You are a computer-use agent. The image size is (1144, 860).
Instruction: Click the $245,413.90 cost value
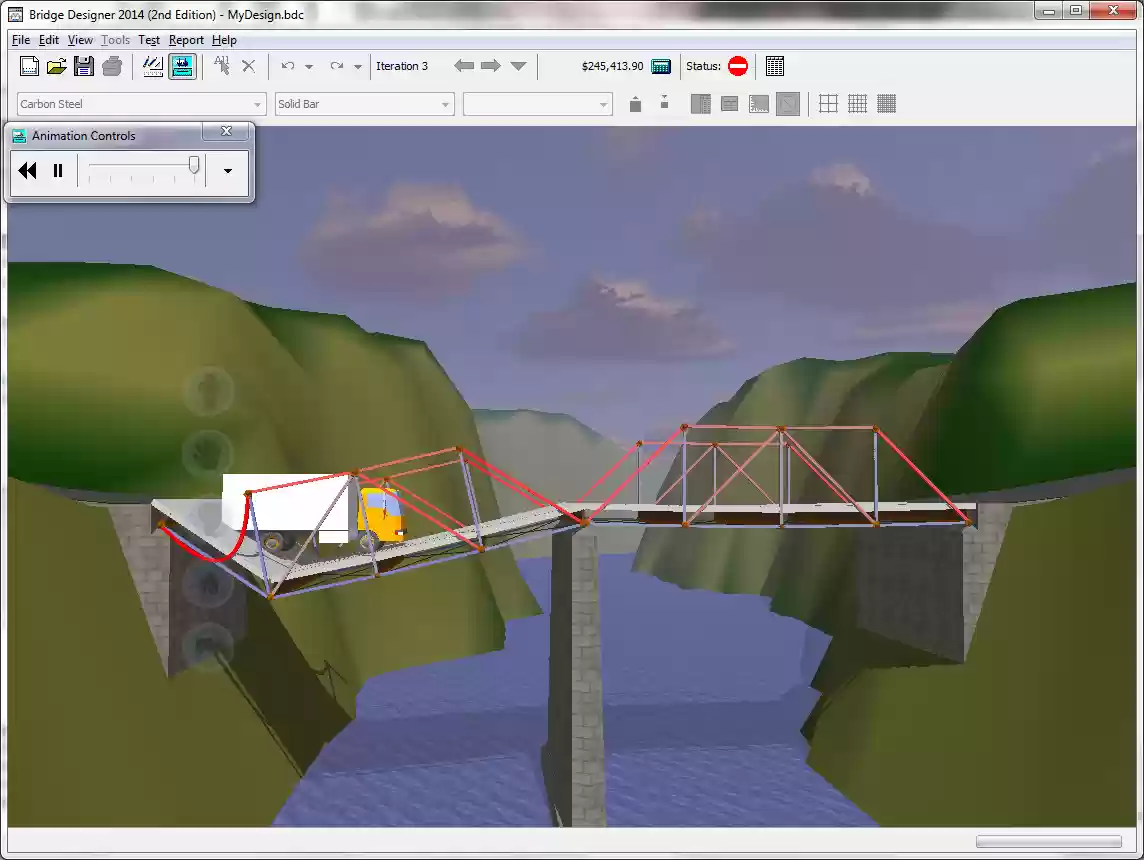(612, 66)
